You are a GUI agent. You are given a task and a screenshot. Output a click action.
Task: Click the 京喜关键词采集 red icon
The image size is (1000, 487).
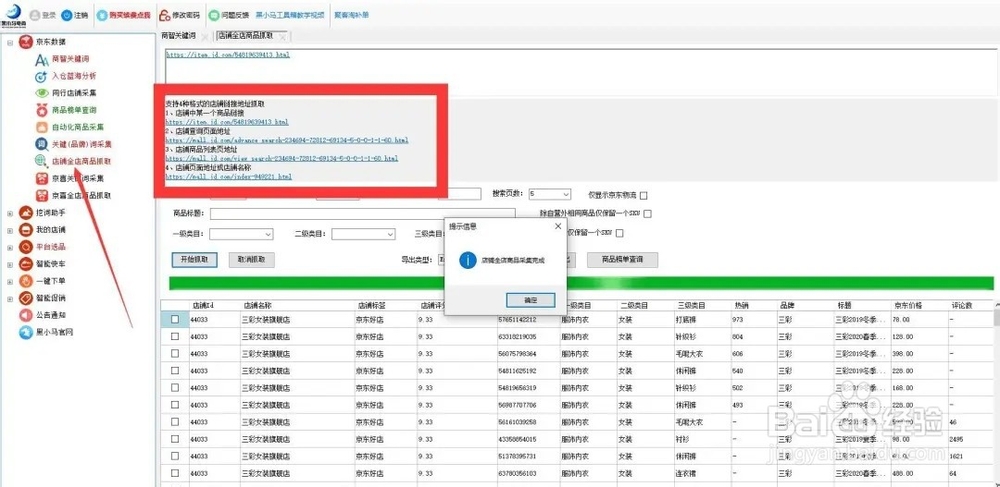point(41,178)
